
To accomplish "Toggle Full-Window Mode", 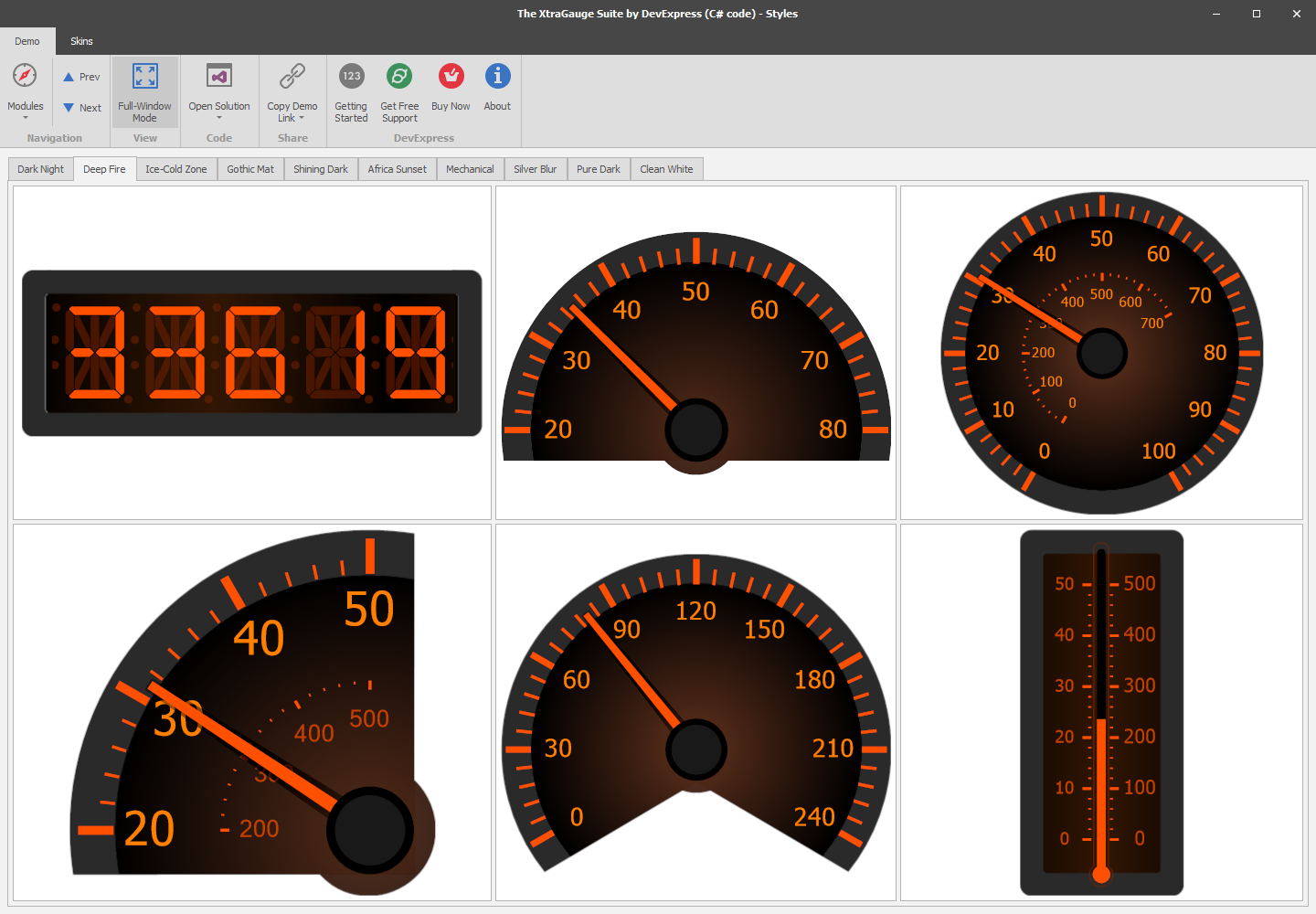I will pyautogui.click(x=144, y=91).
